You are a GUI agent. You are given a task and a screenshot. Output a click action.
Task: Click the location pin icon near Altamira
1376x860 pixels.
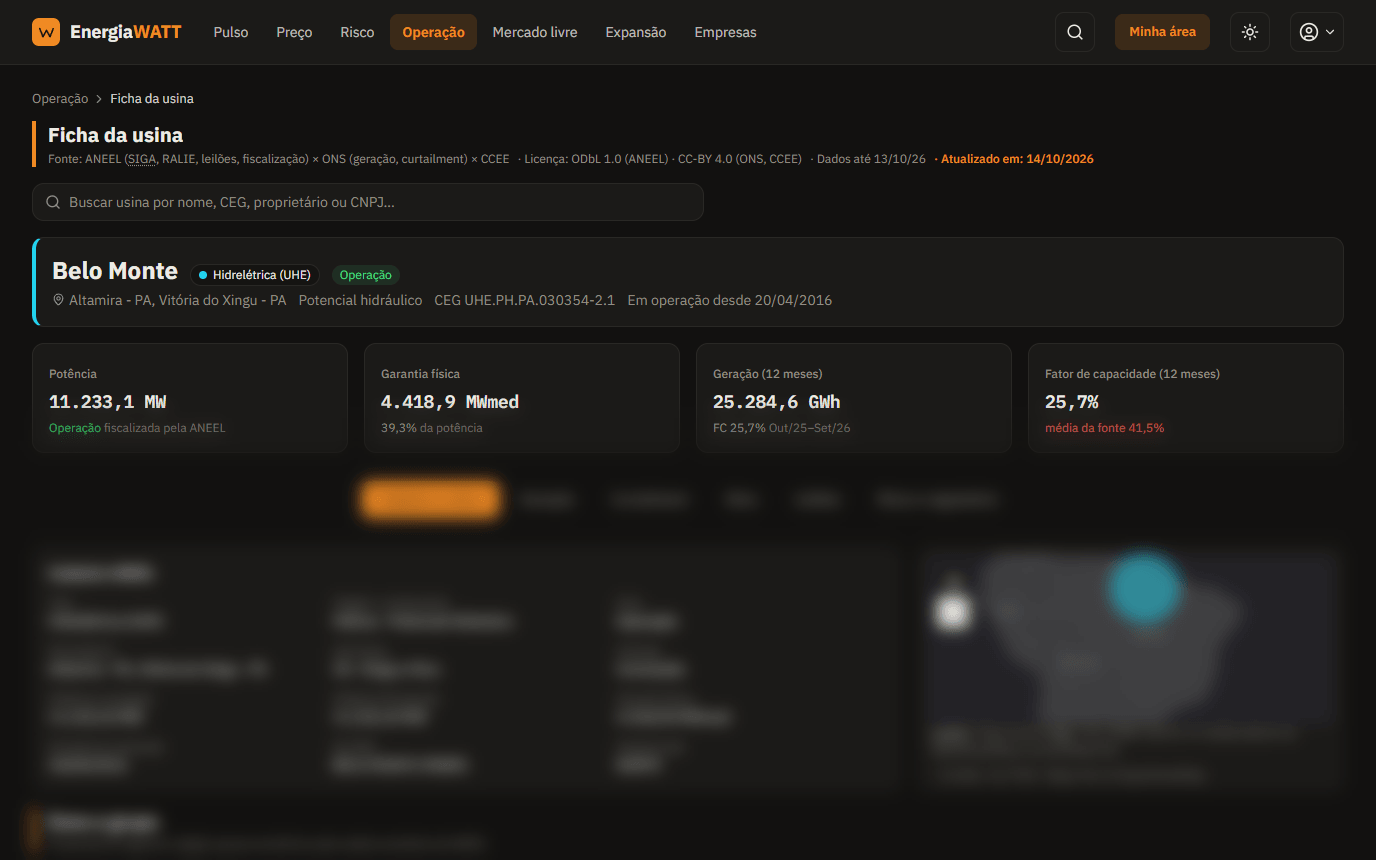[x=58, y=300]
